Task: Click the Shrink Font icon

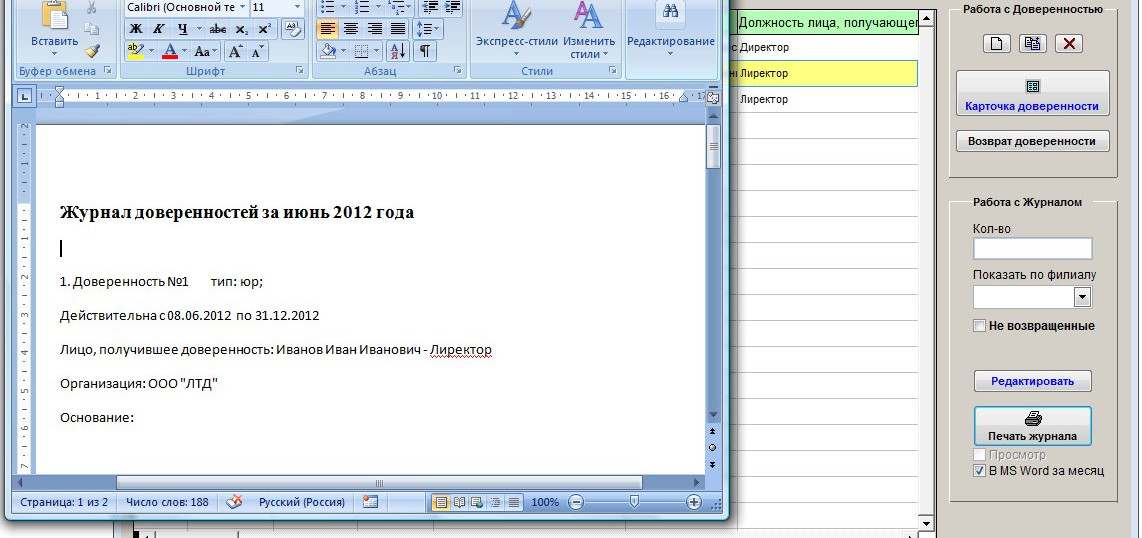Action: pos(257,51)
